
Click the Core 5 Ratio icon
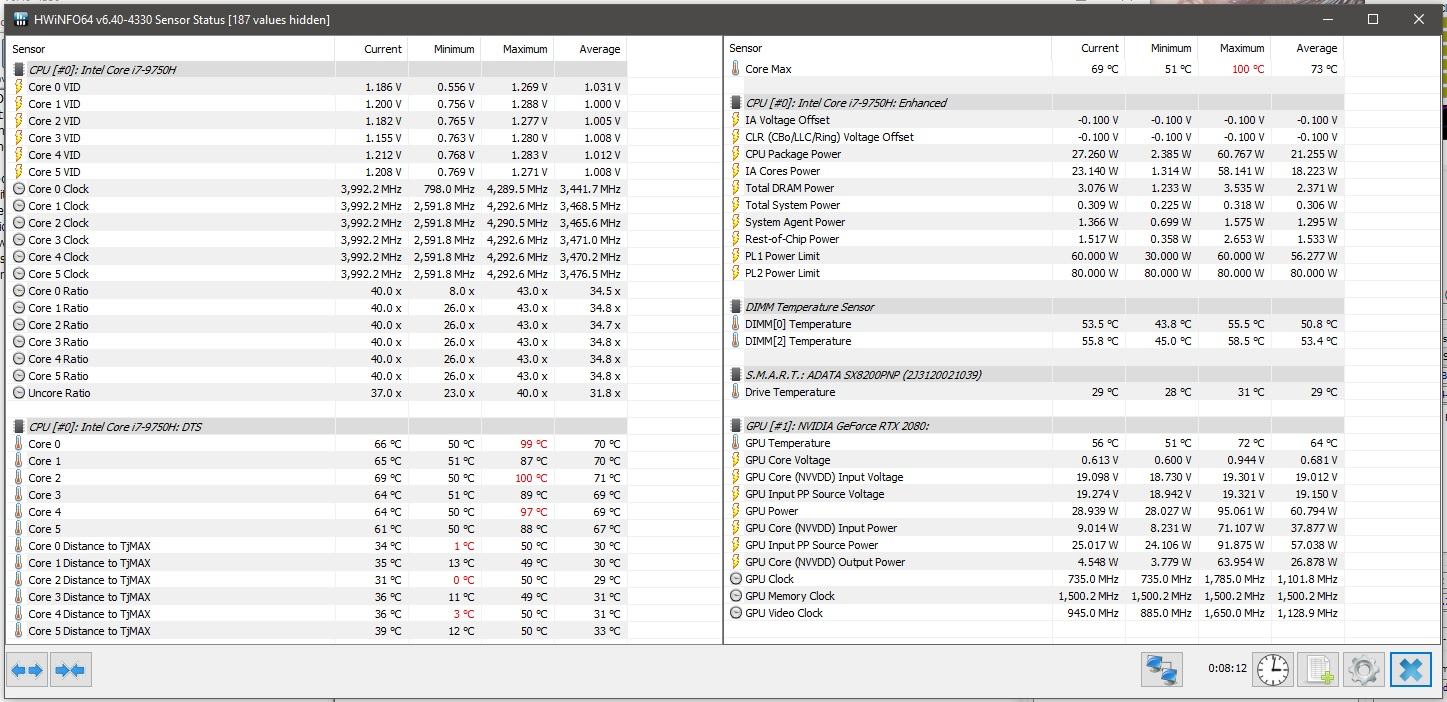point(19,376)
